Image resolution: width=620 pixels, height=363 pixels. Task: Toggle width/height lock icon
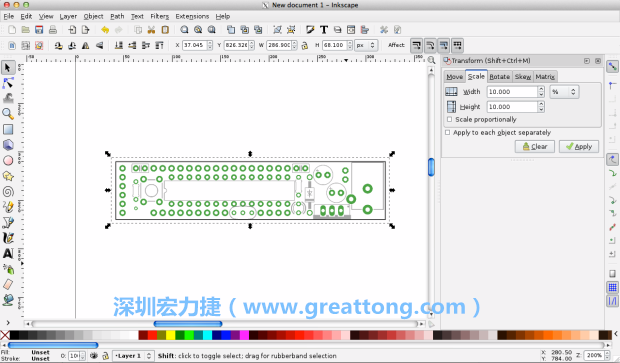pos(305,45)
